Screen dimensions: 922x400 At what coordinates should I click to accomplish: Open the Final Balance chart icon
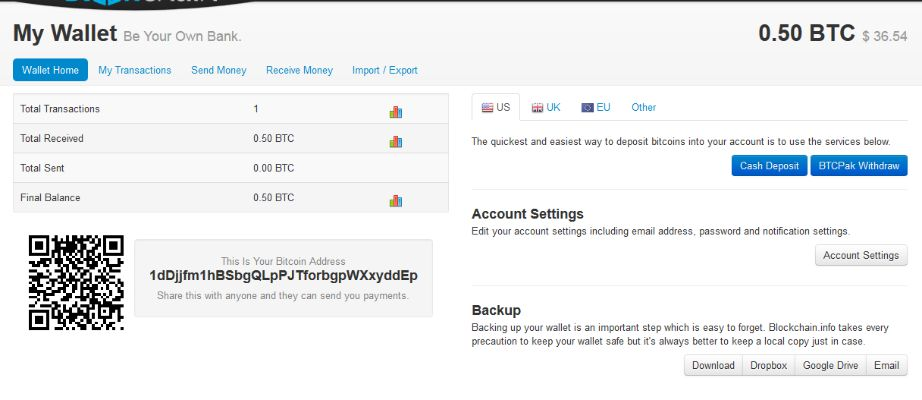pos(395,200)
